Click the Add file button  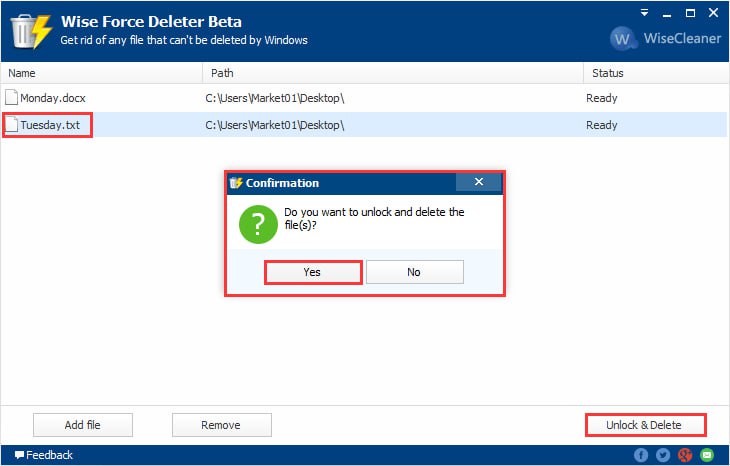point(82,425)
